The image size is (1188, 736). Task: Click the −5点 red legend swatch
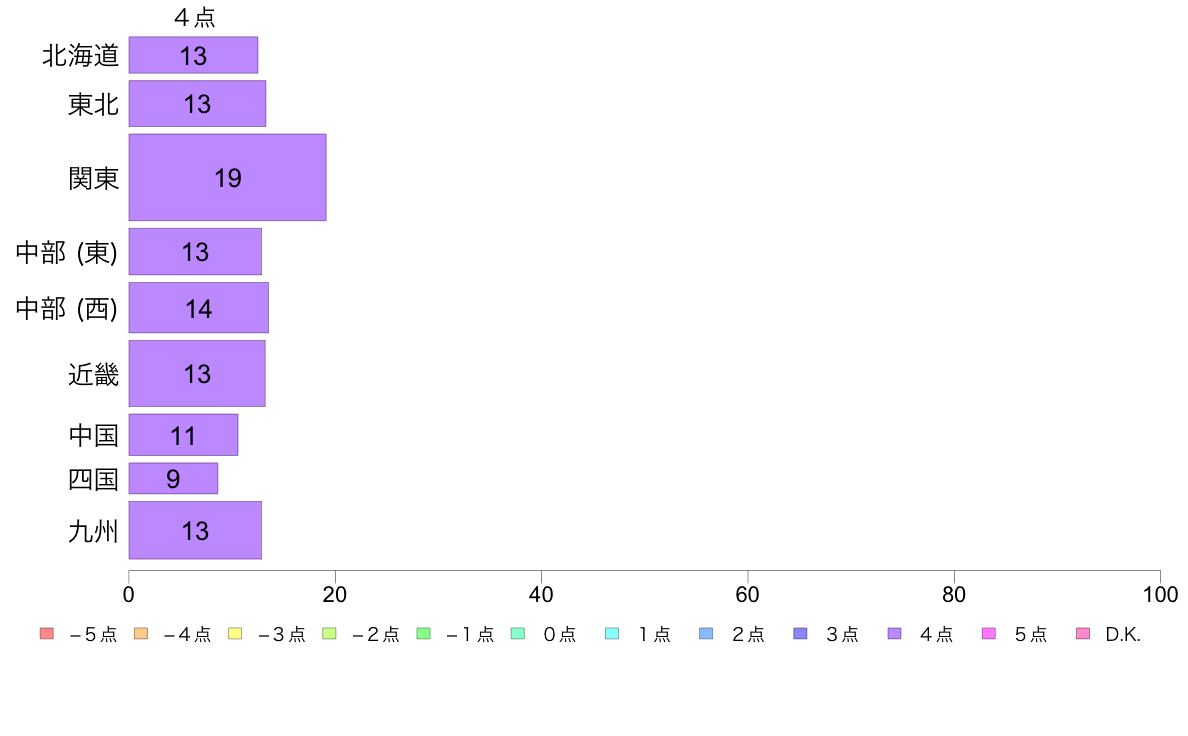tap(47, 634)
